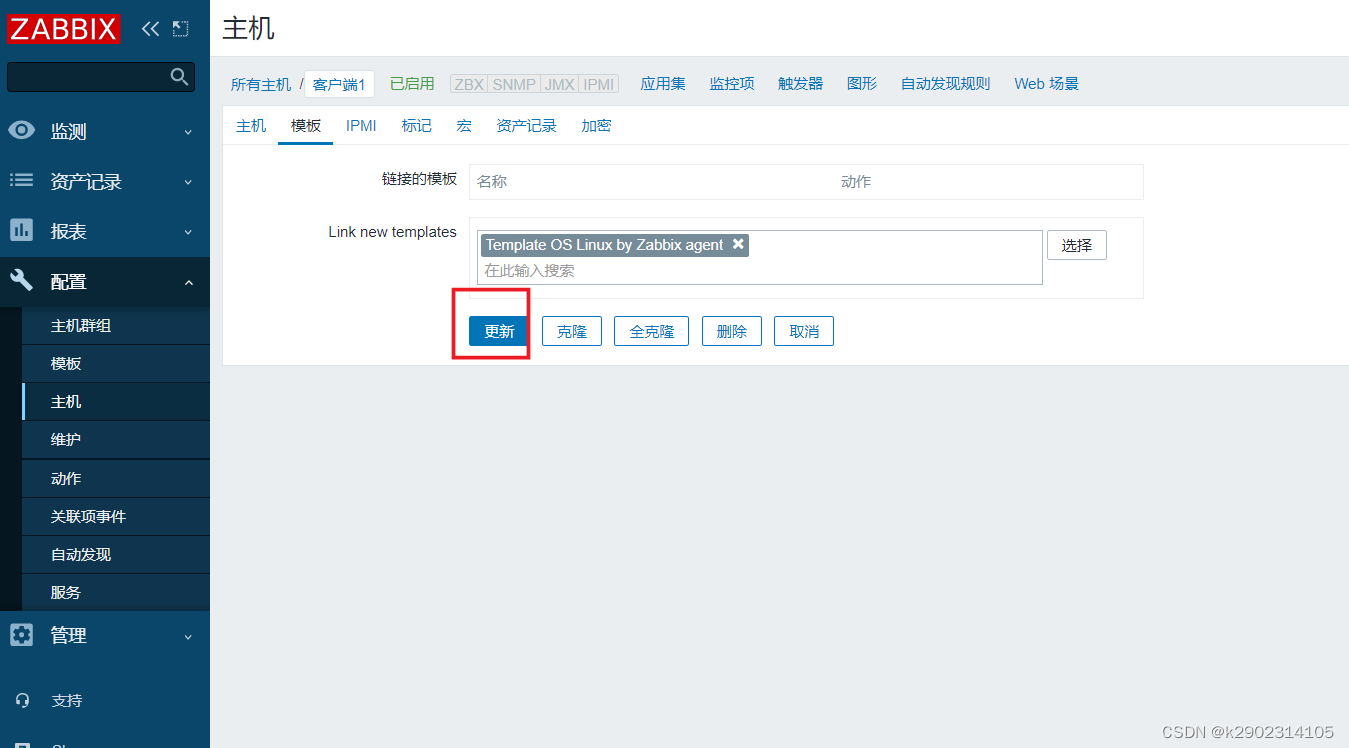Screen dimensions: 1349x748
Task: Click the ZBX availability indicator
Action: pyautogui.click(x=469, y=84)
